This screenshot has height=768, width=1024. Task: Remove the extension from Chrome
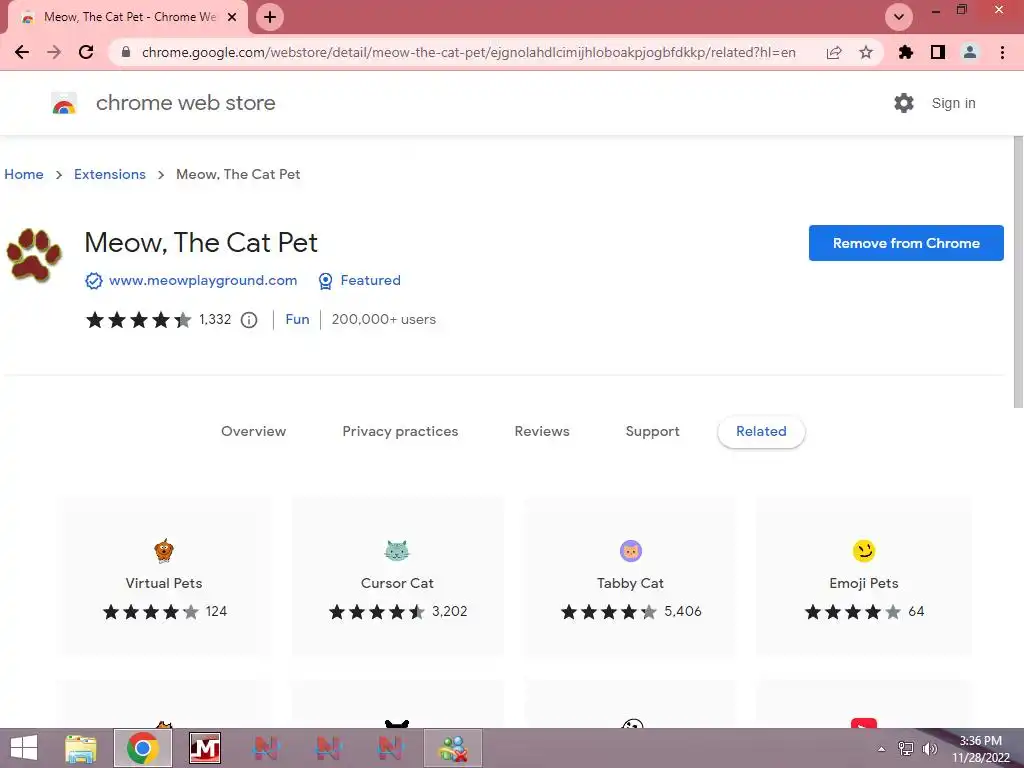tap(906, 243)
